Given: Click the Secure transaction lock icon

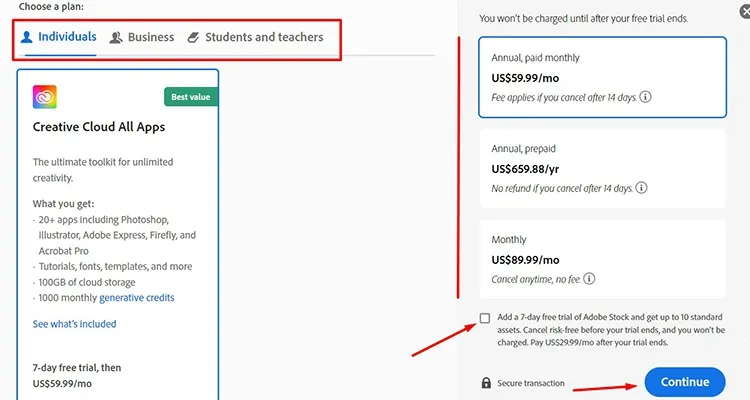Looking at the screenshot, I should (x=486, y=383).
